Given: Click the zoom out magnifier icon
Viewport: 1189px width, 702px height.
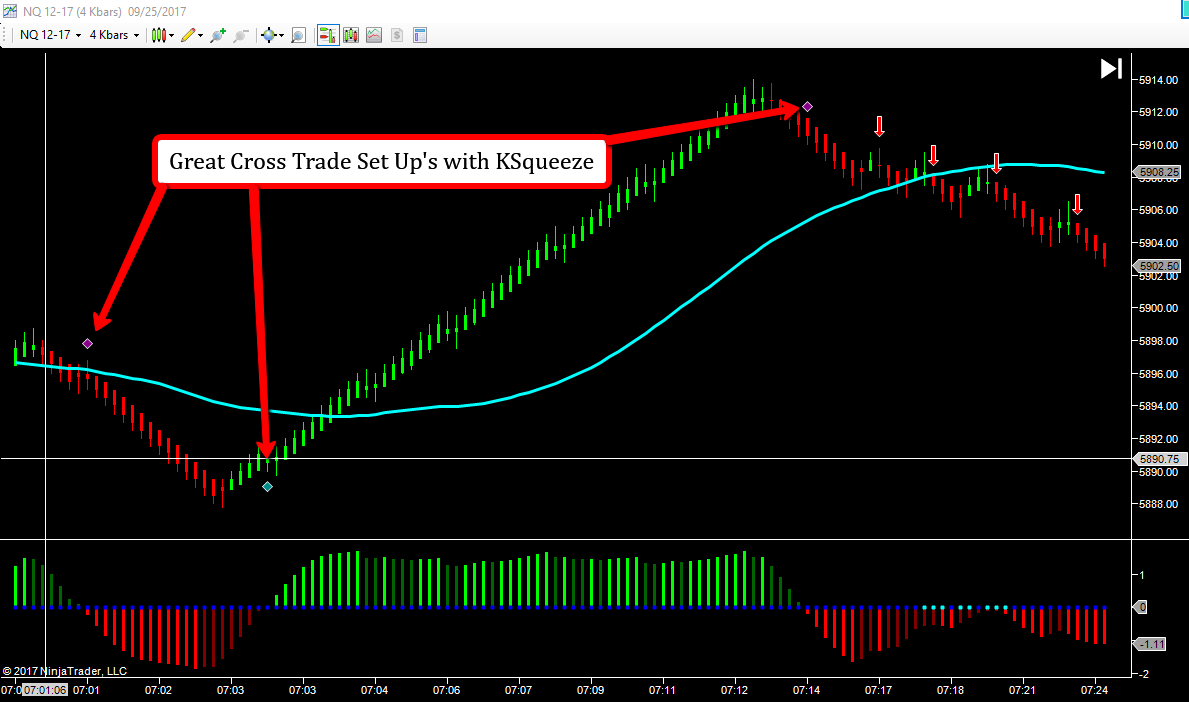Looking at the screenshot, I should (x=240, y=35).
